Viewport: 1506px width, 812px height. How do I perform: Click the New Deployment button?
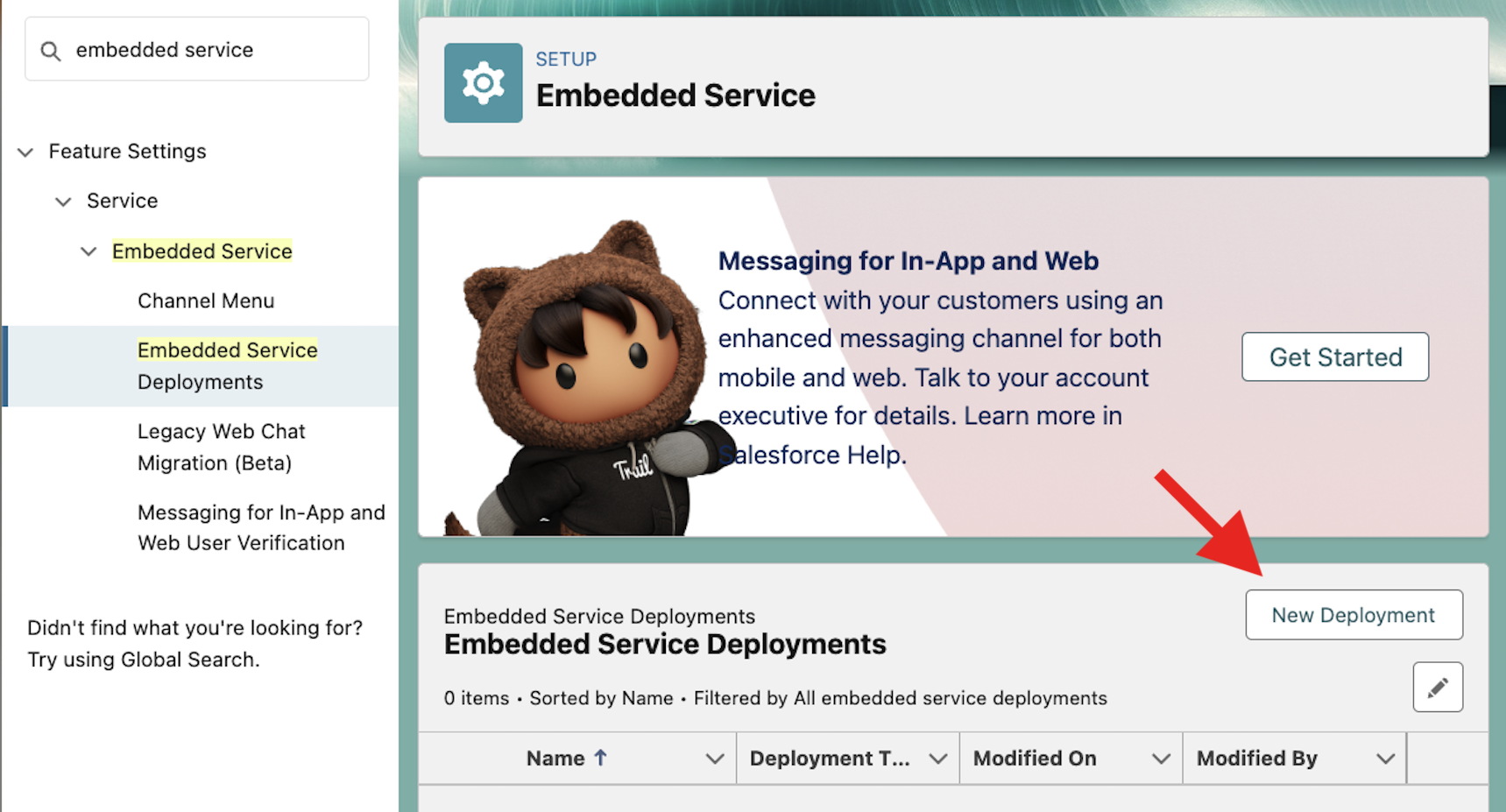(x=1353, y=615)
